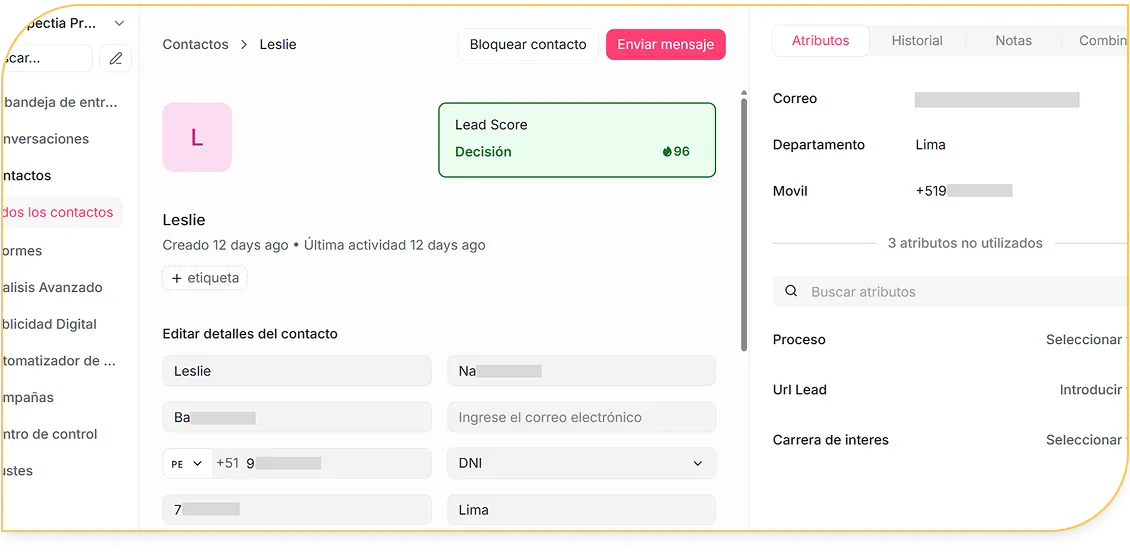Image resolution: width=1130 pixels, height=552 pixels.
Task: Switch to the Historial tab
Action: 916,41
